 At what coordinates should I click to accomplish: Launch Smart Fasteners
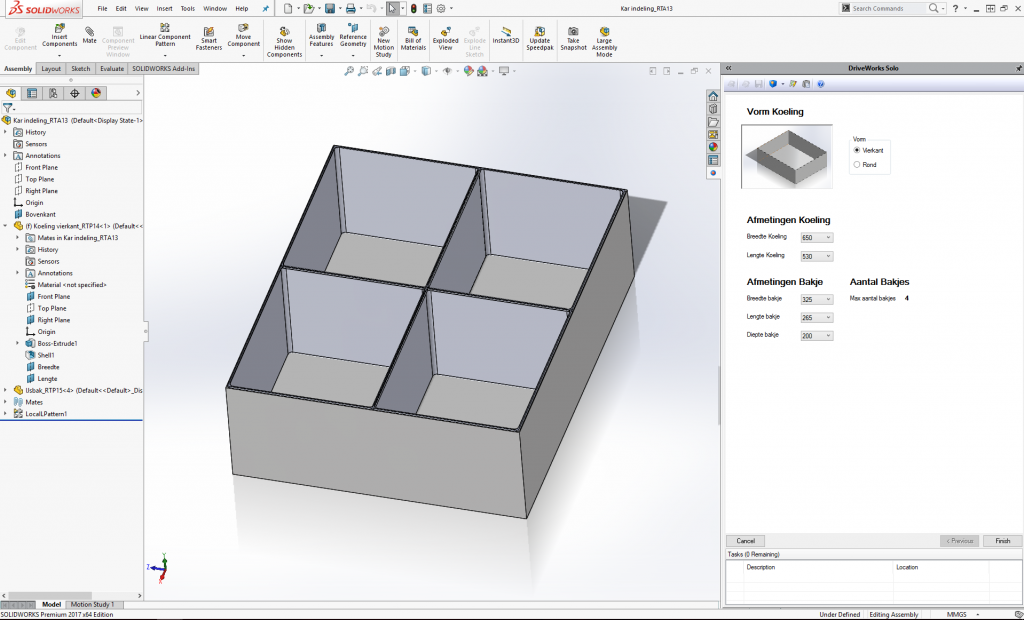click(x=209, y=39)
